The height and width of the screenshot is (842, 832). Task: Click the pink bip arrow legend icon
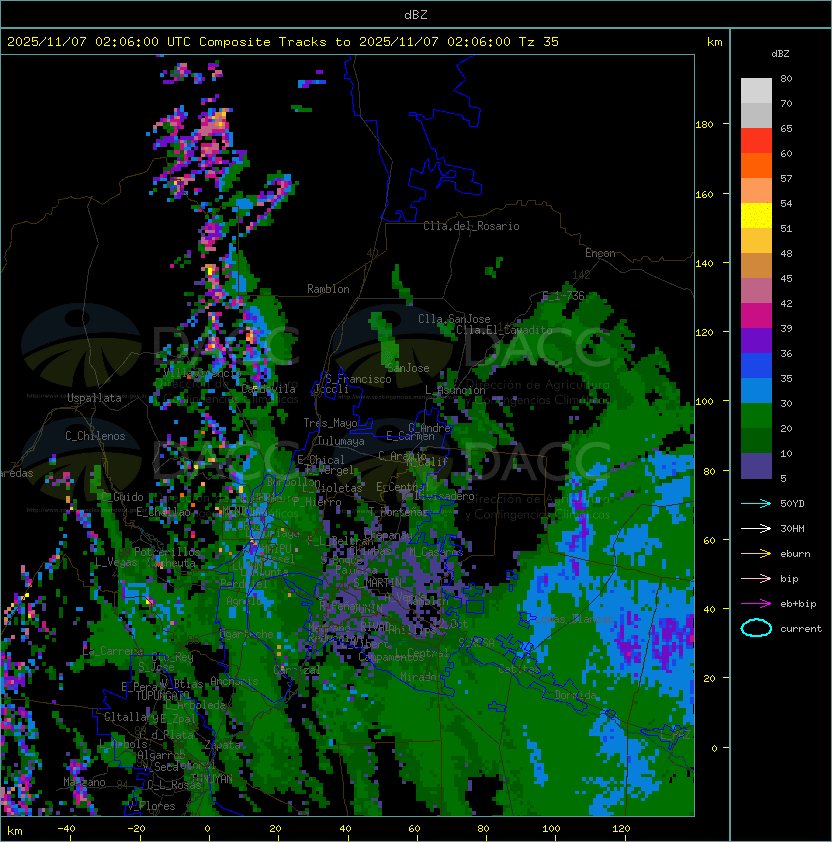756,579
